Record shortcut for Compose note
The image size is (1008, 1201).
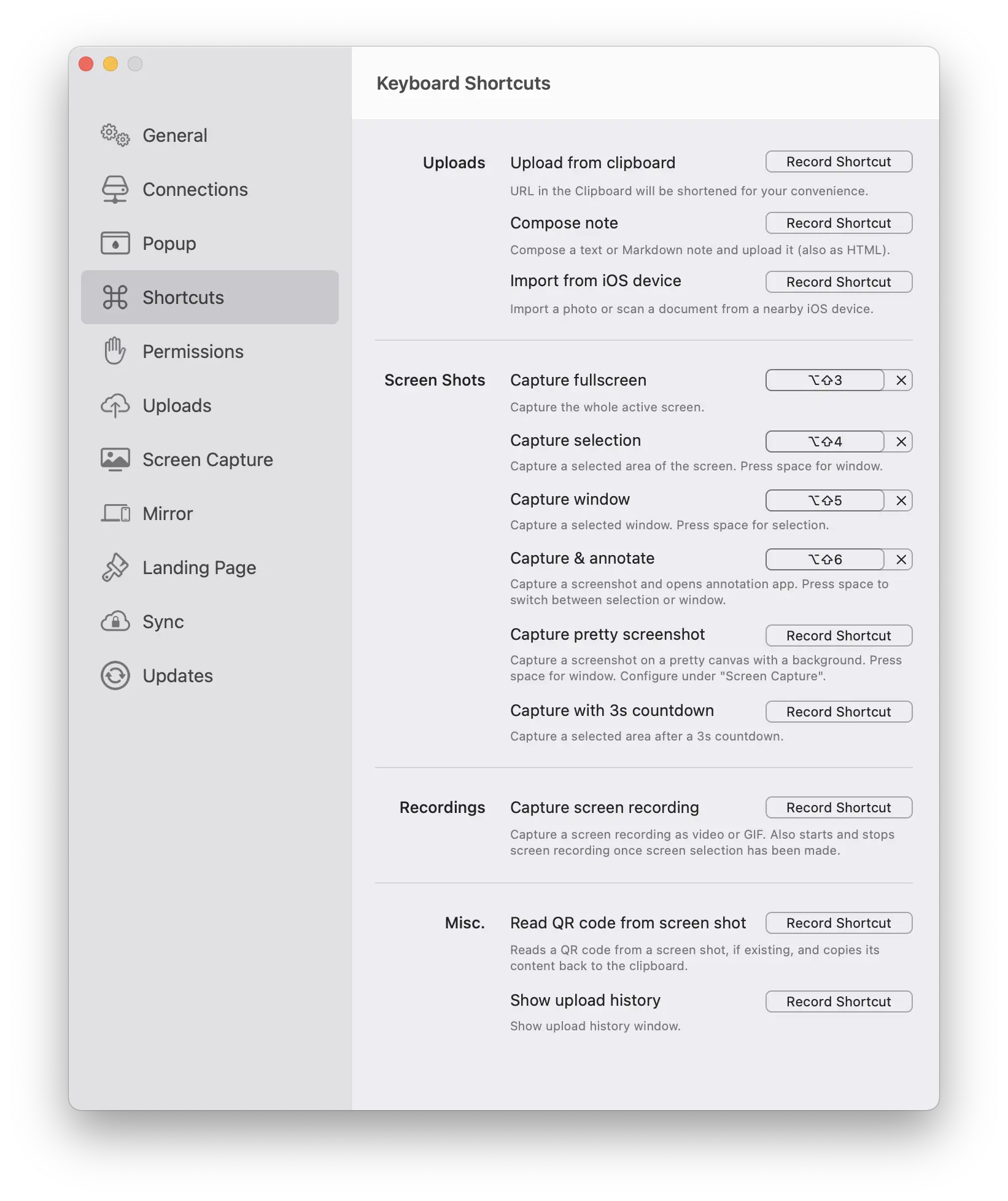point(838,223)
